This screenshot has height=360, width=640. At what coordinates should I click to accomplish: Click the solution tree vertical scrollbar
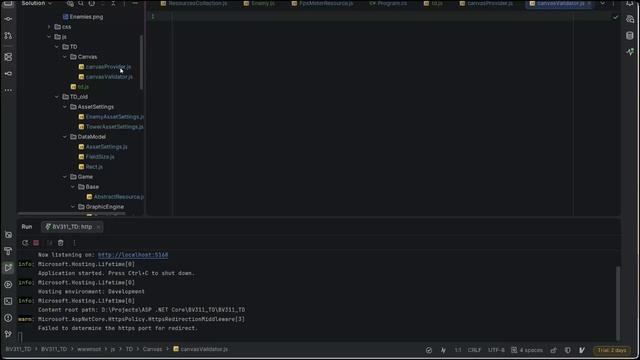pyautogui.click(x=141, y=62)
